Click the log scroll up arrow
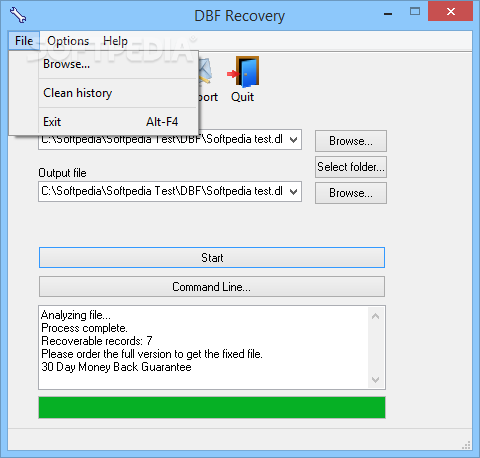The image size is (480, 458). pos(375,316)
